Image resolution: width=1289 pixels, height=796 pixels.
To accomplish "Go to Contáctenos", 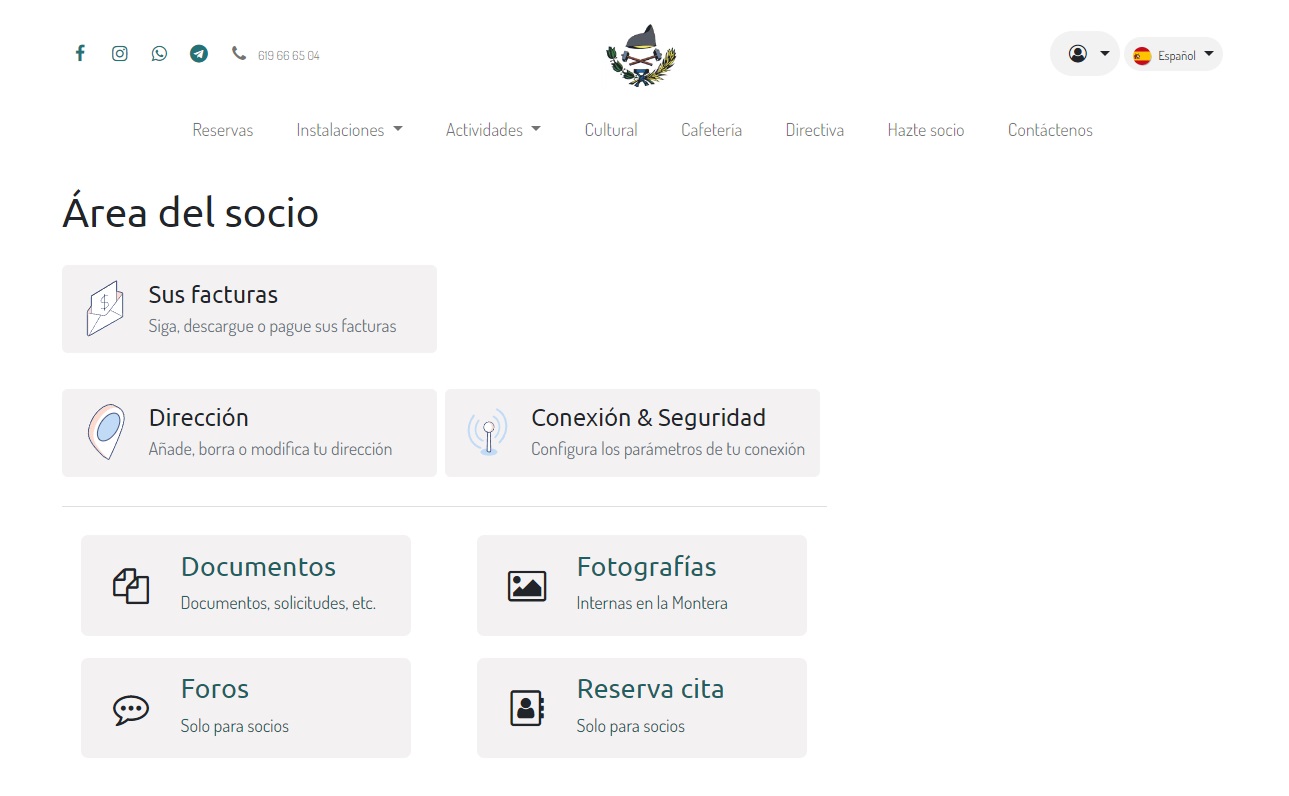I will pos(1050,130).
